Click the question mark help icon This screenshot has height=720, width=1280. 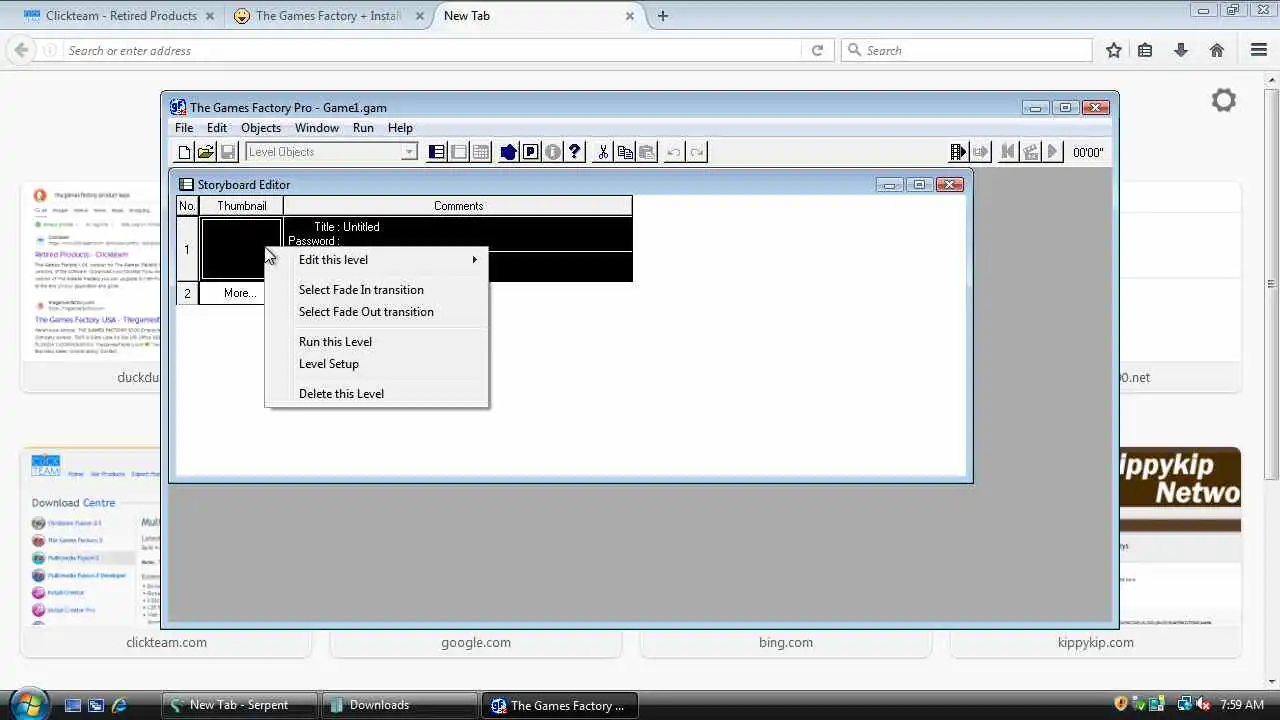pyautogui.click(x=575, y=152)
